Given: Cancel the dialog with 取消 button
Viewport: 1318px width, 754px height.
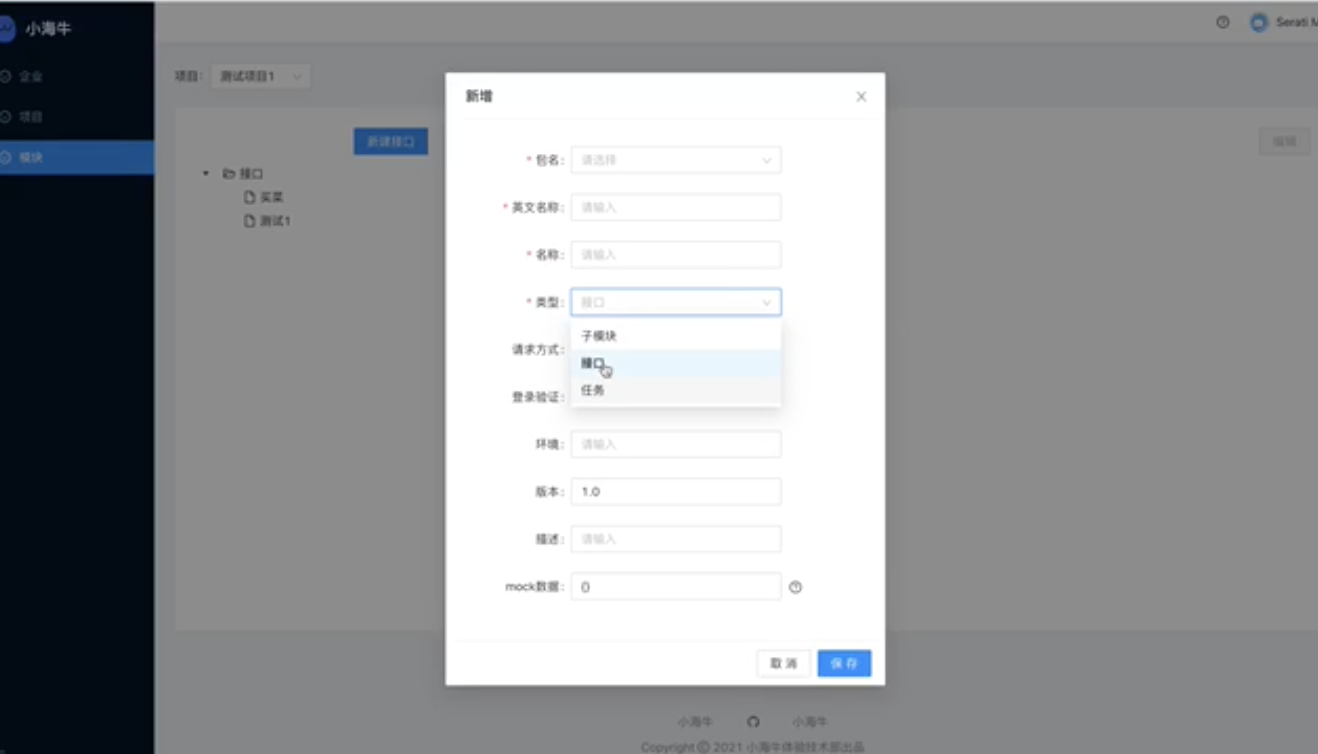Looking at the screenshot, I should coord(783,663).
